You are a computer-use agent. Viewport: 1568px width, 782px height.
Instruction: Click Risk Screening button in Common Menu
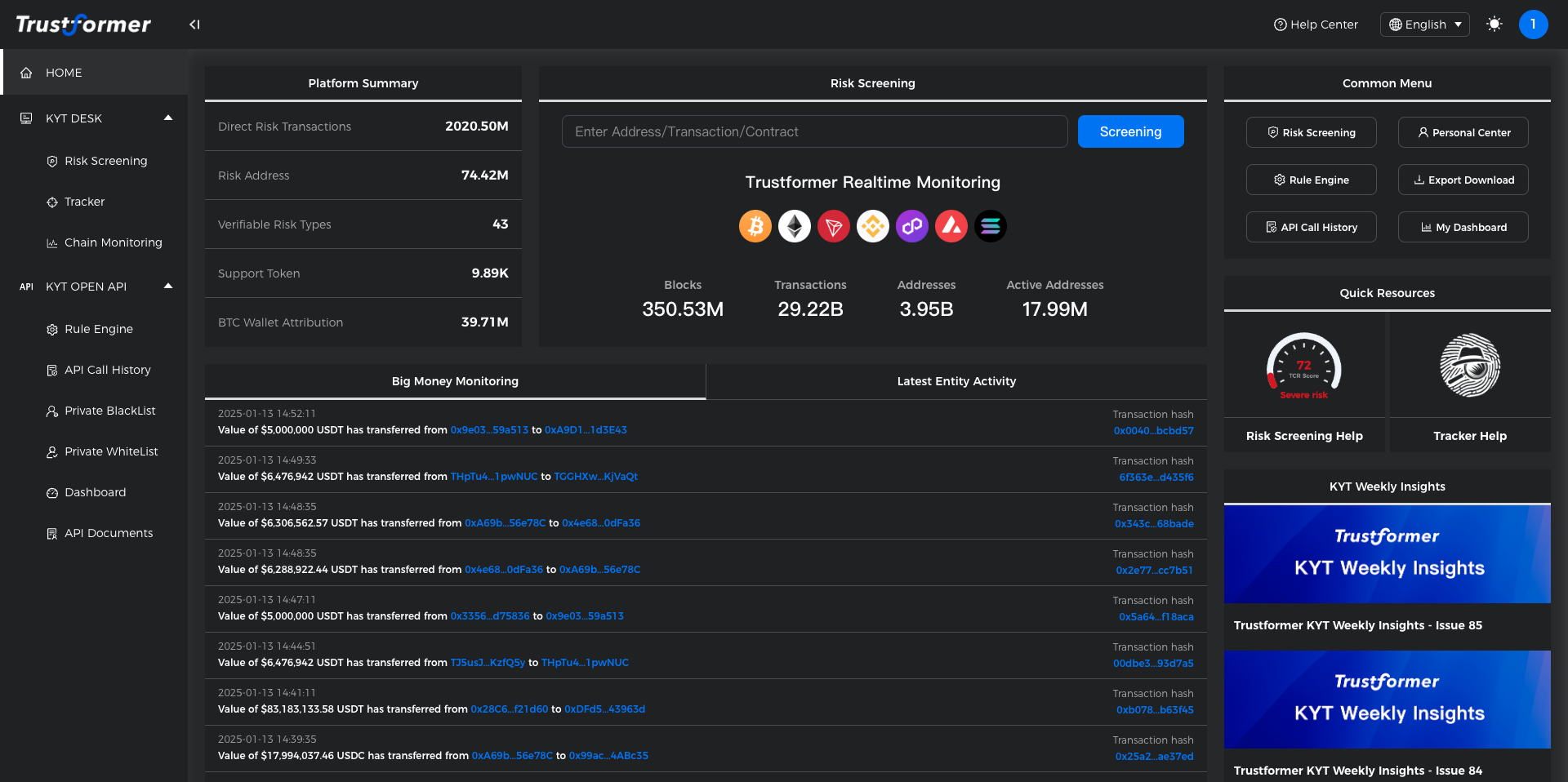point(1311,132)
